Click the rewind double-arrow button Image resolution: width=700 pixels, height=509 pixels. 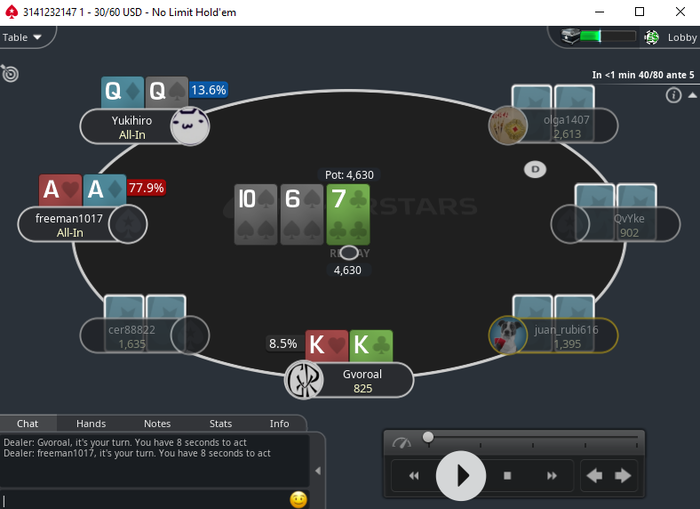click(x=414, y=476)
